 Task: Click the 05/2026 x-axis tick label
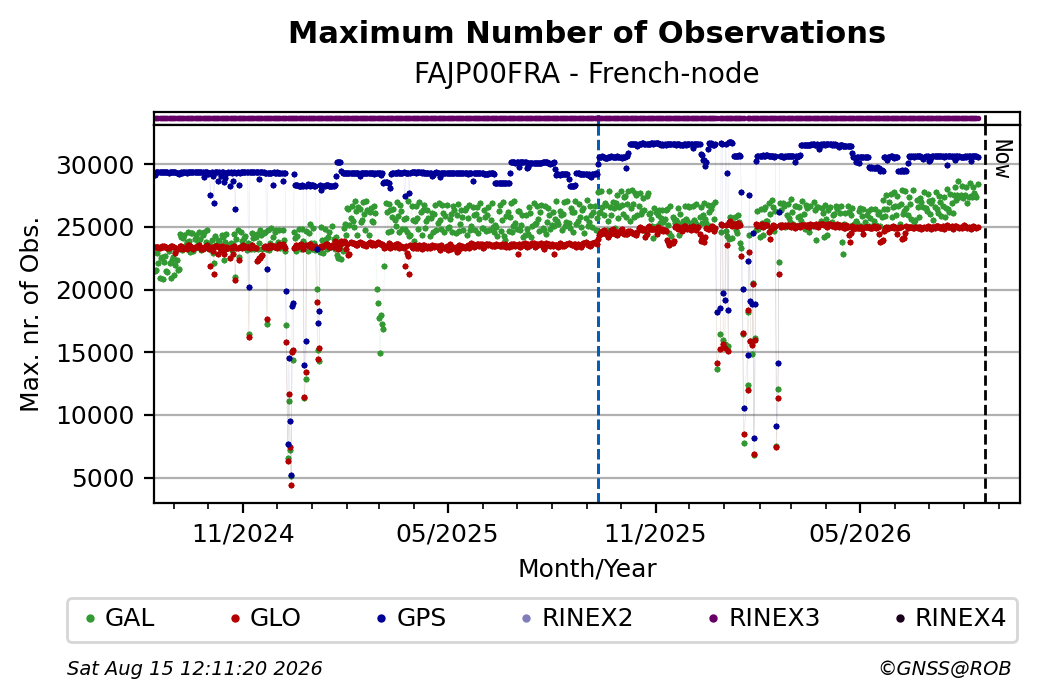click(x=860, y=534)
